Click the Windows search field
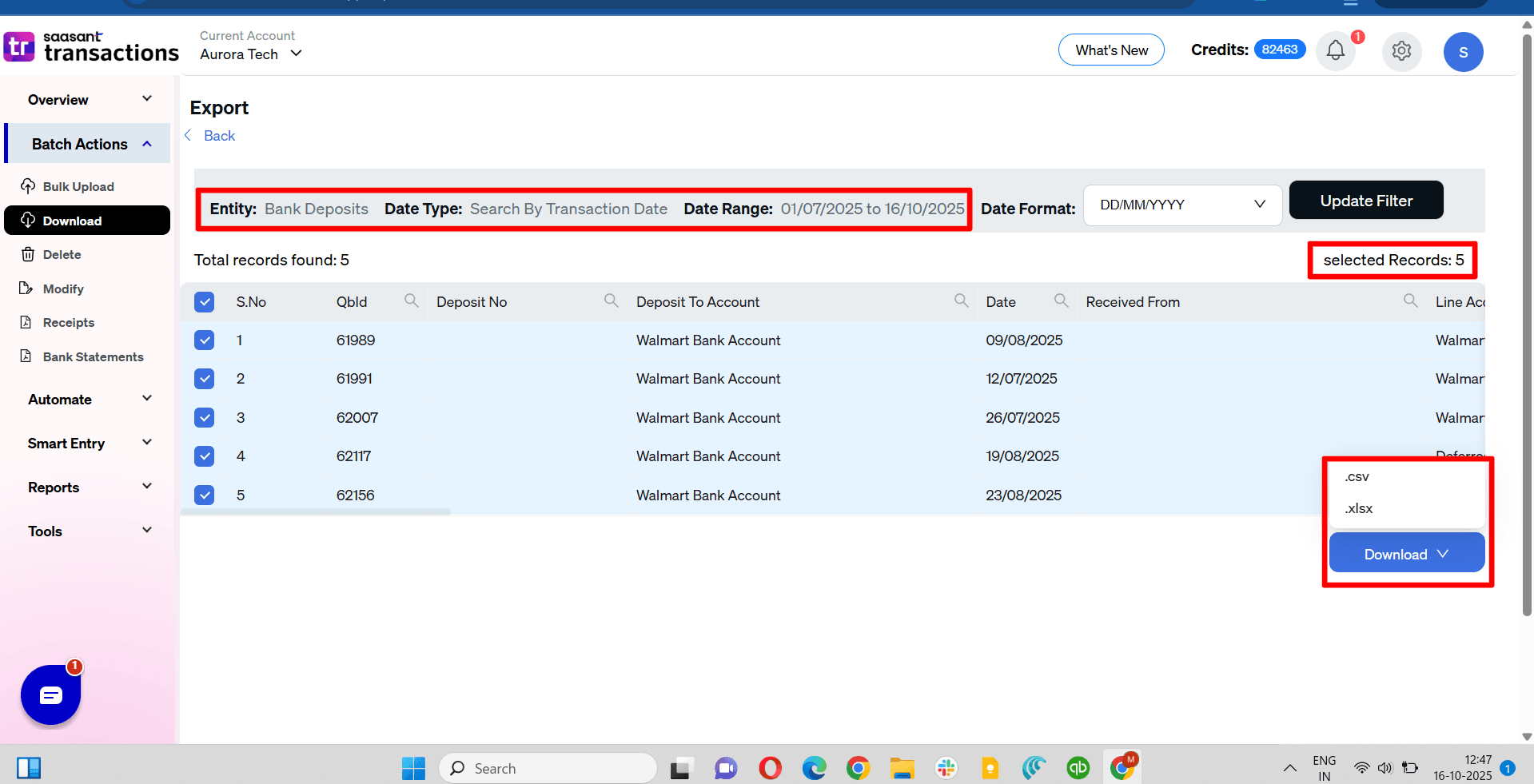The height and width of the screenshot is (784, 1534). (x=548, y=768)
